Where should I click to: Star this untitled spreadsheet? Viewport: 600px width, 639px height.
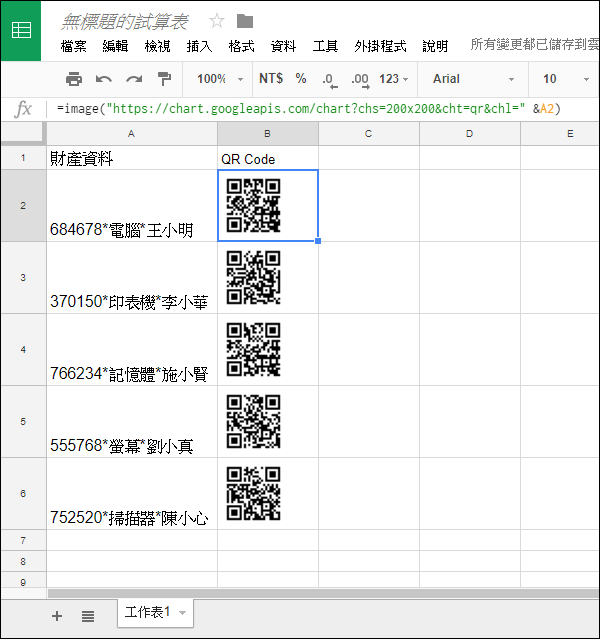(x=217, y=21)
